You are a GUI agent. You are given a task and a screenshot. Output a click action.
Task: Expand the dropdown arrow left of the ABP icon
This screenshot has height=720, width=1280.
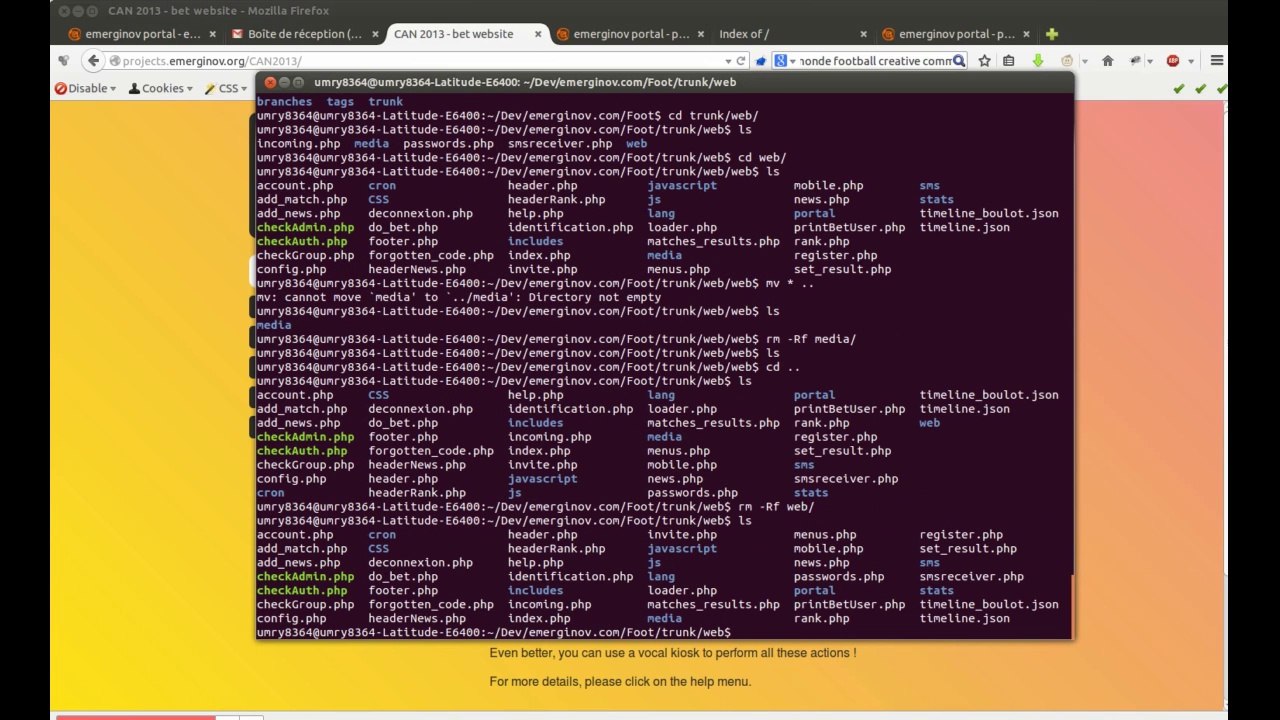point(1151,61)
